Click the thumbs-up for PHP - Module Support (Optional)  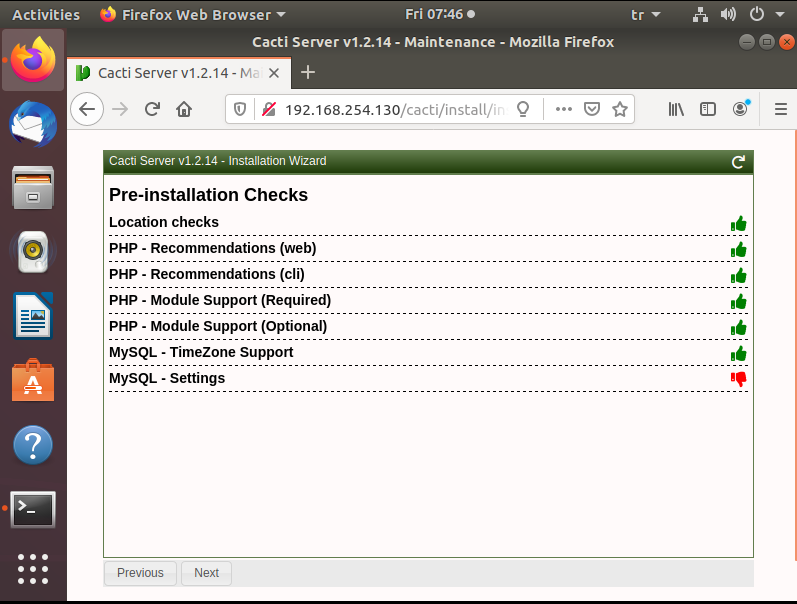pyautogui.click(x=739, y=327)
